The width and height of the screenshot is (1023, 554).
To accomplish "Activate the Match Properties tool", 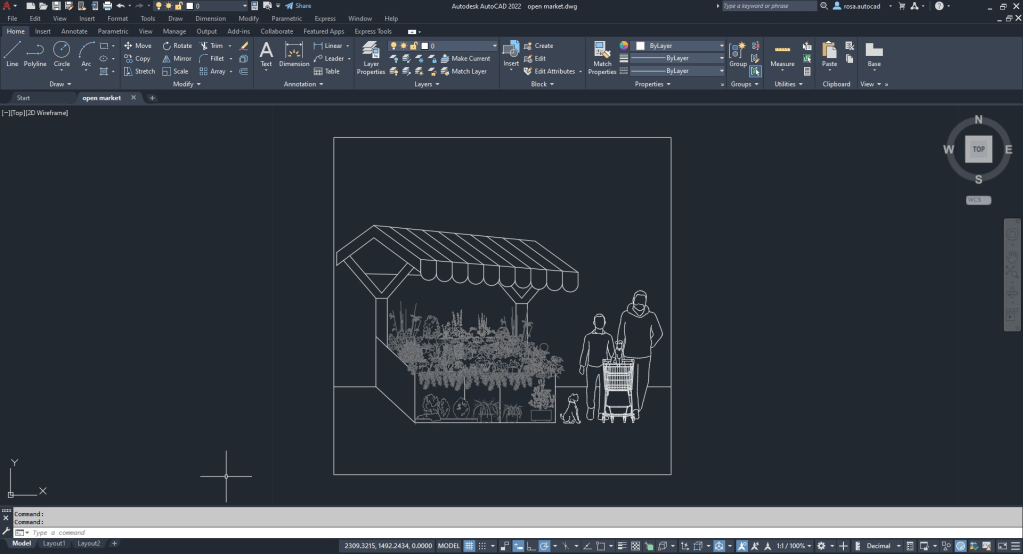I will coord(602,58).
